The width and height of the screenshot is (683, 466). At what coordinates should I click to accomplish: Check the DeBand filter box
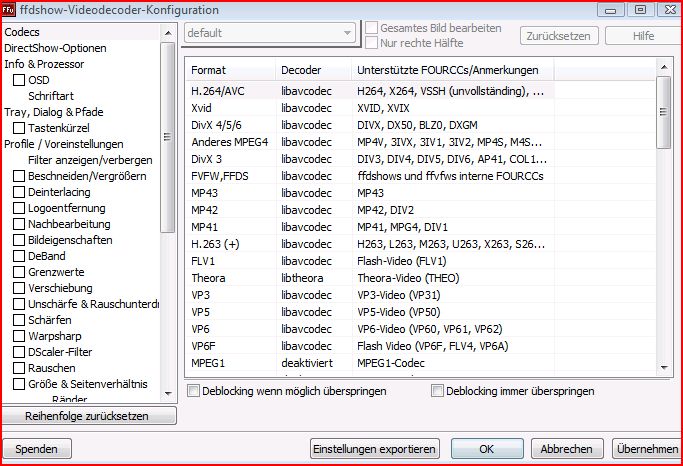coord(19,256)
